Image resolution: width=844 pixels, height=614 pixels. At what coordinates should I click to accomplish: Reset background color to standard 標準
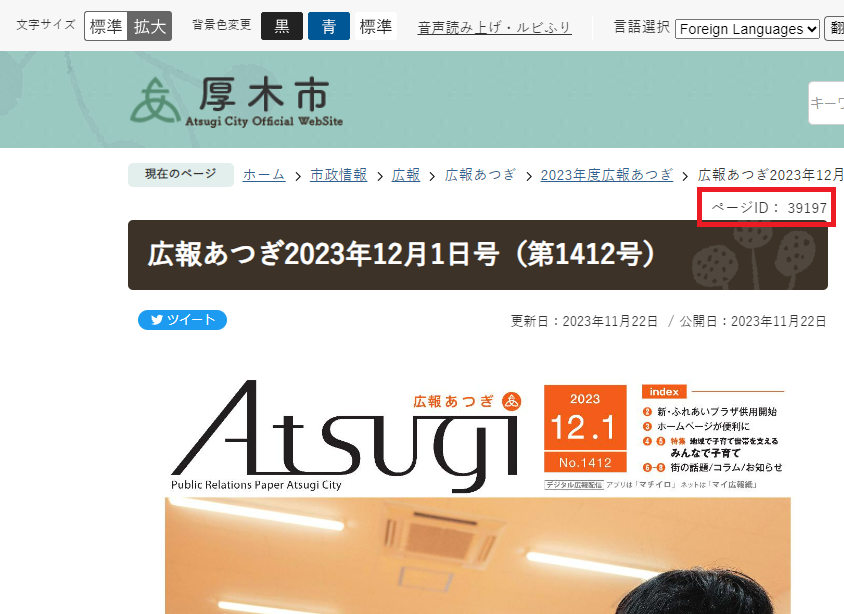[x=376, y=27]
